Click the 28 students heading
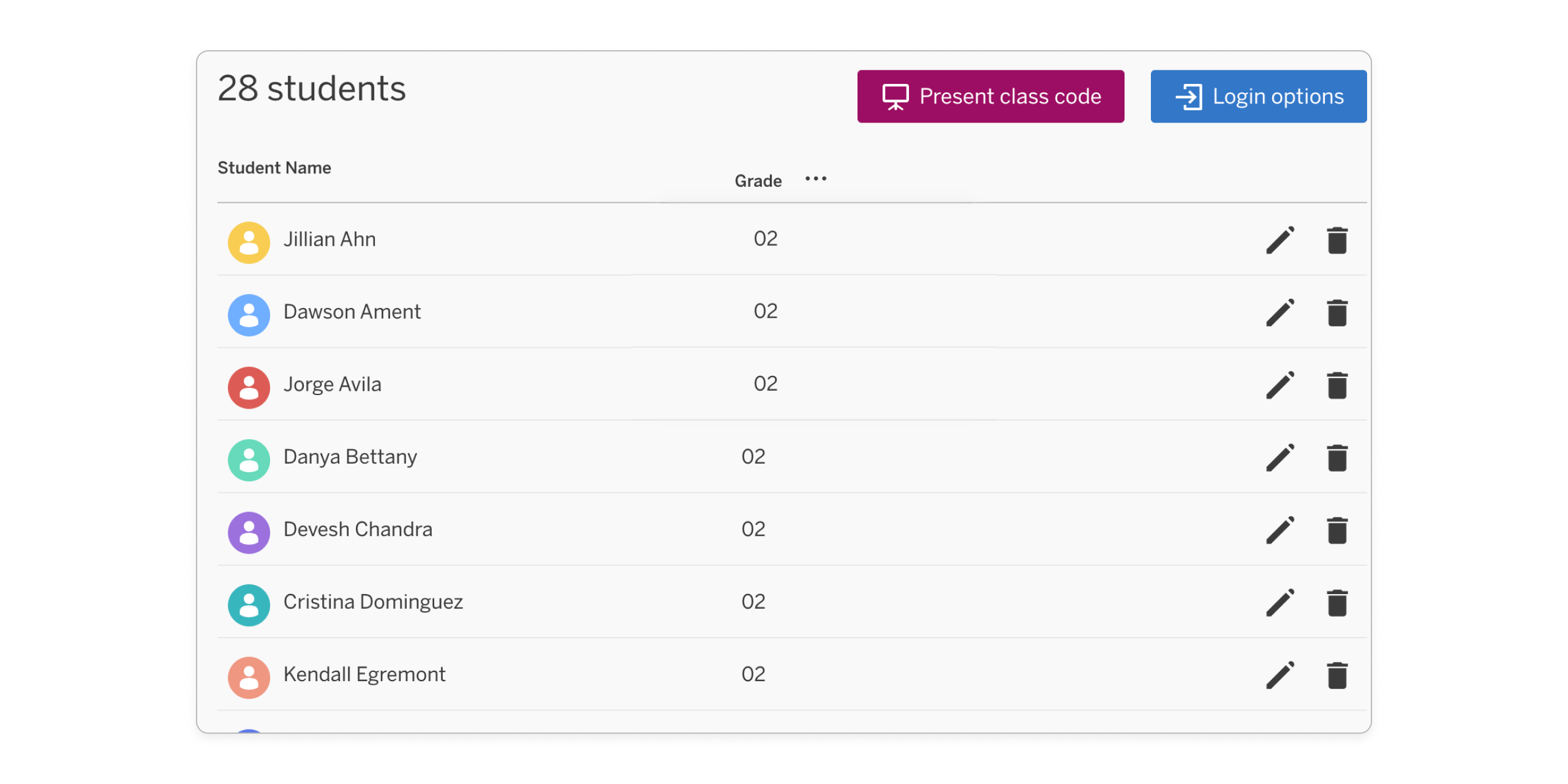Viewport: 1568px width, 784px height. 312,88
